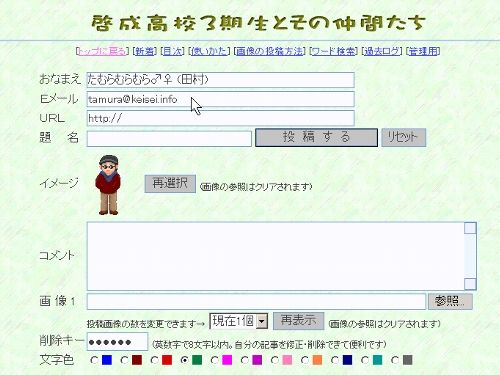500x375 pixels.
Task: Click the 投稿する submit button
Action: pos(316,137)
